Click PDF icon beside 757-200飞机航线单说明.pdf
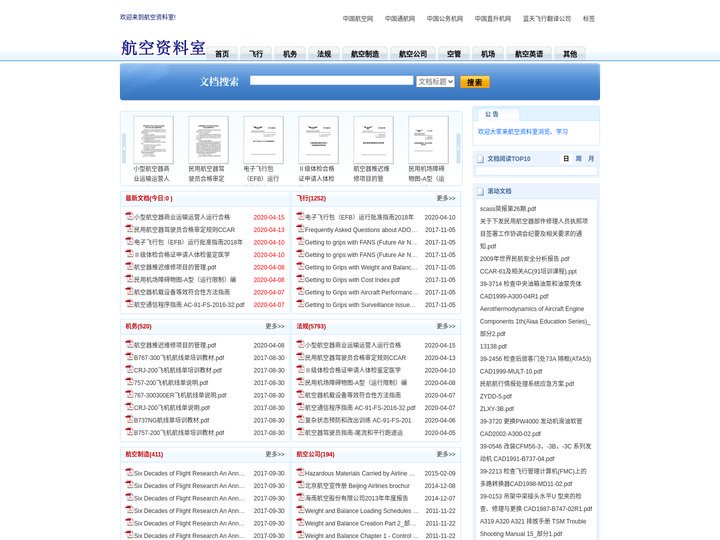The image size is (720, 540). 129,382
